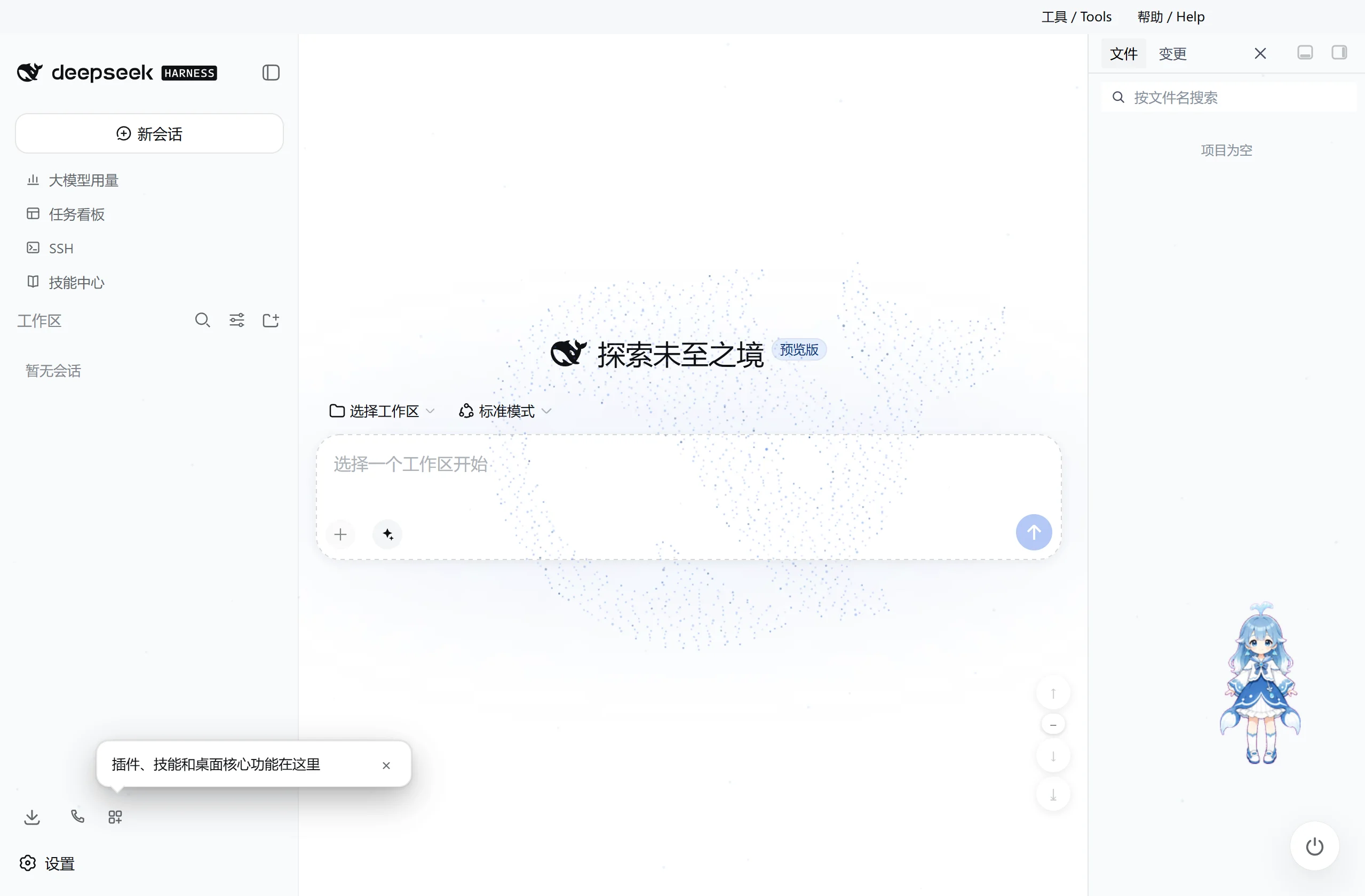Click the download icon in sidebar
Screen dimensions: 1365x896
click(x=32, y=817)
